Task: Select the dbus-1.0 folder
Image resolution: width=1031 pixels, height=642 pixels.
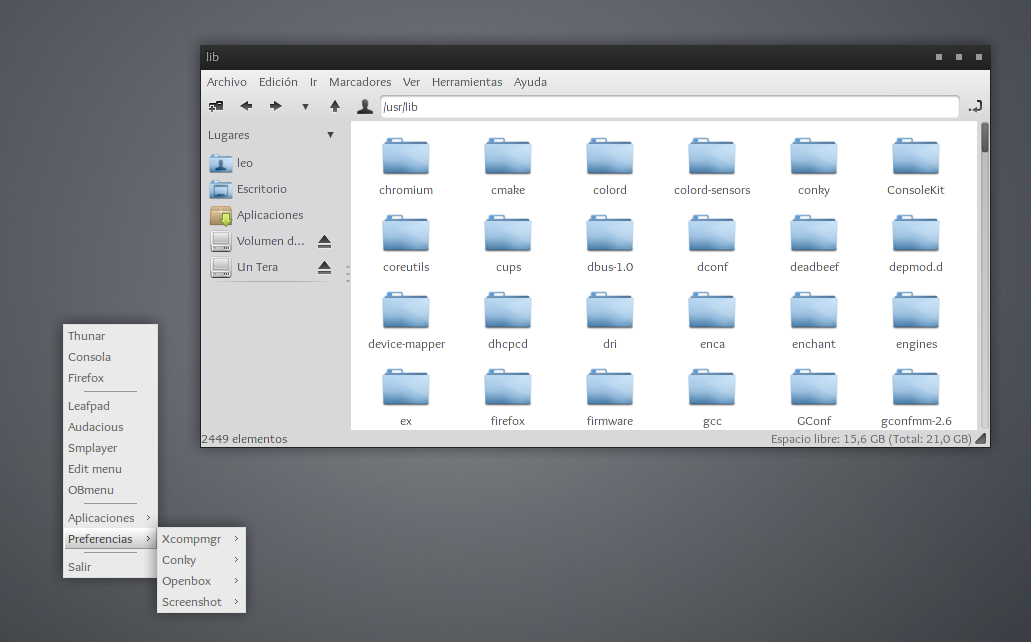Action: point(610,244)
